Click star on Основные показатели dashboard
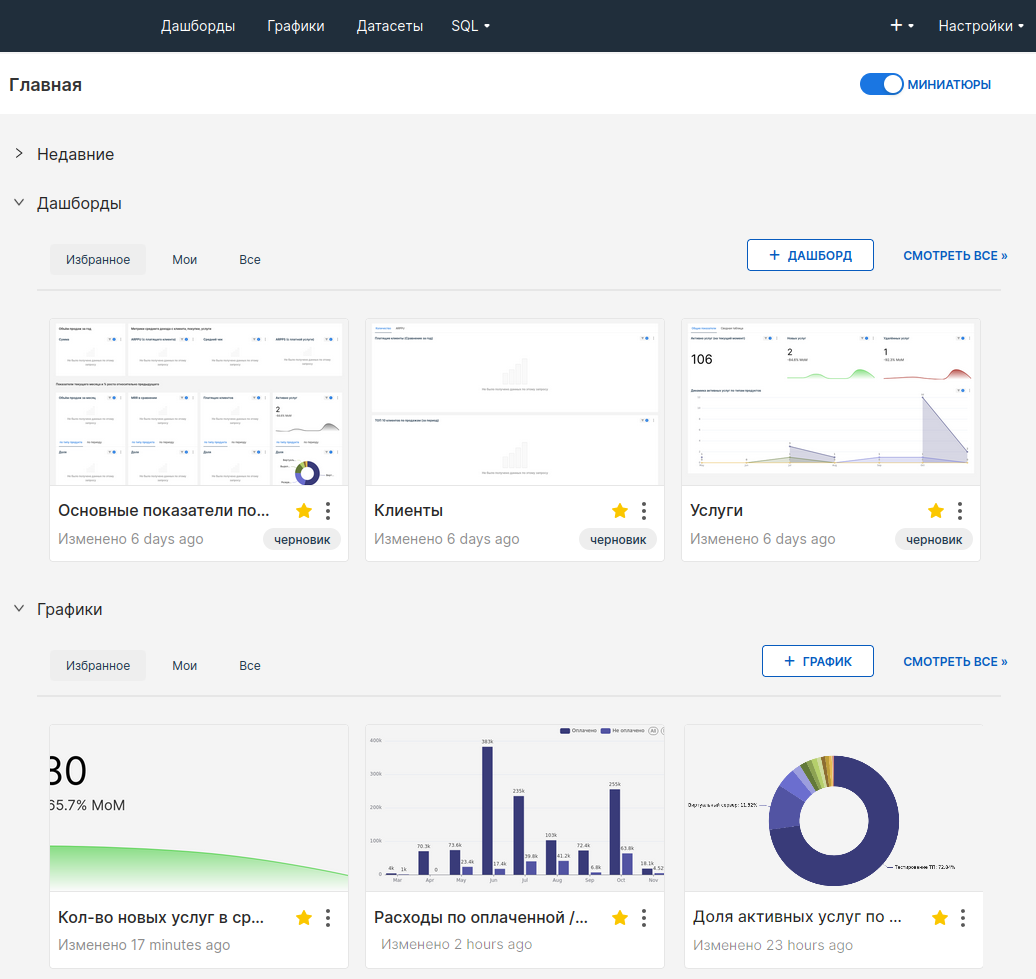 [x=304, y=511]
